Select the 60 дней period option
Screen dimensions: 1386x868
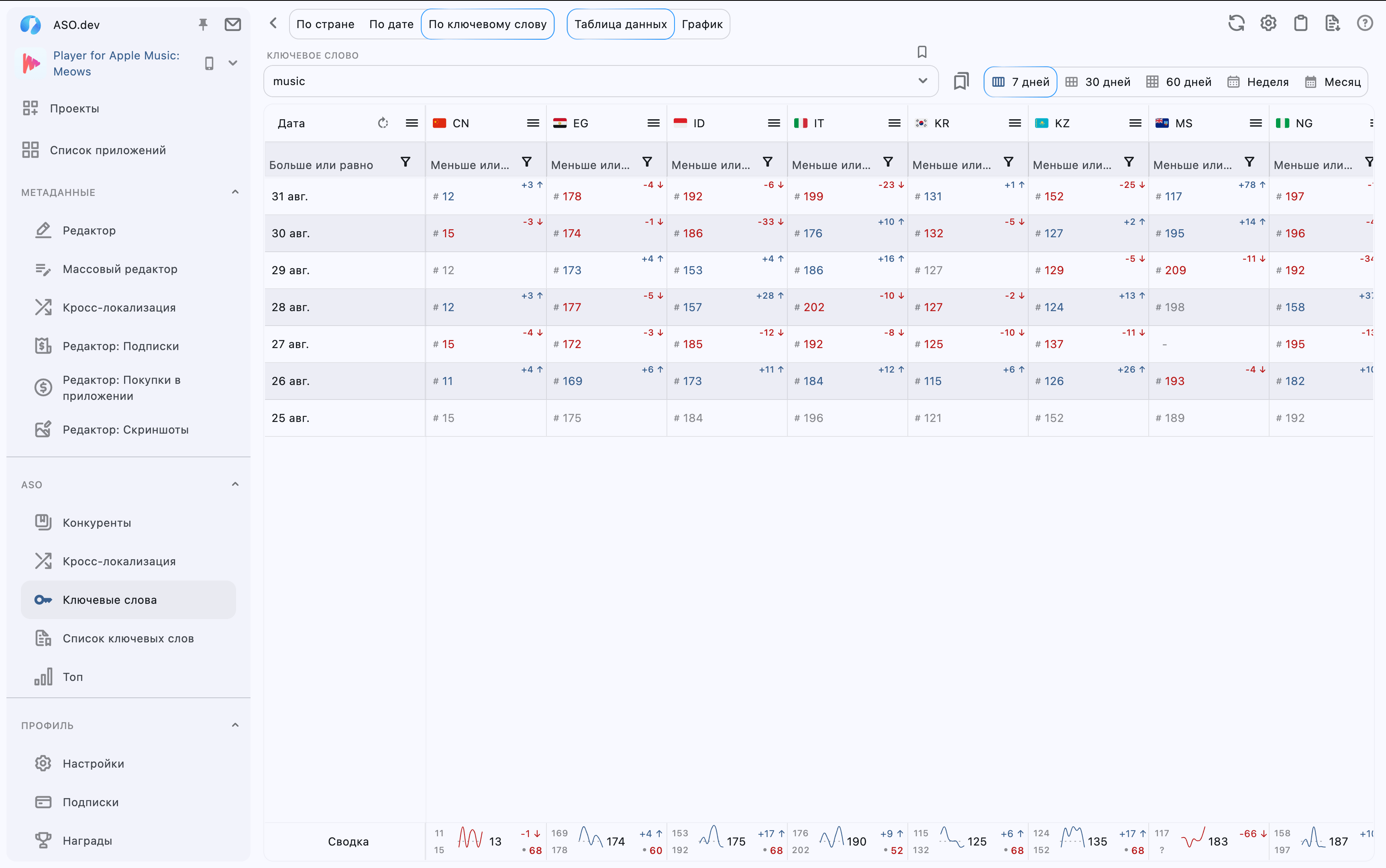tap(1179, 82)
